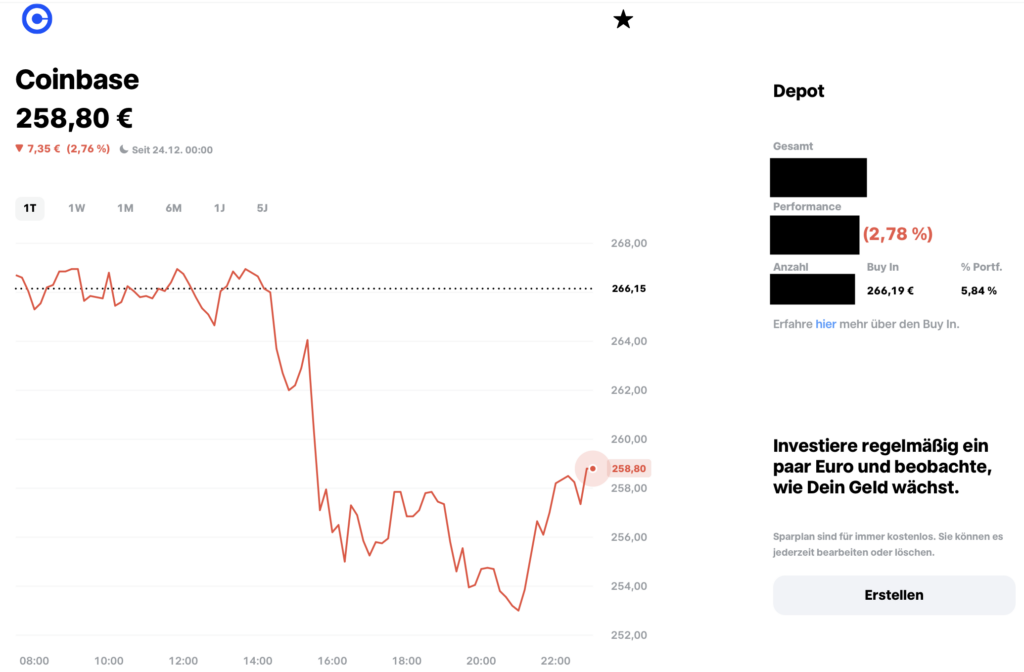Click the chart's low point near 21:00
The width and height of the screenshot is (1024, 672).
click(518, 610)
